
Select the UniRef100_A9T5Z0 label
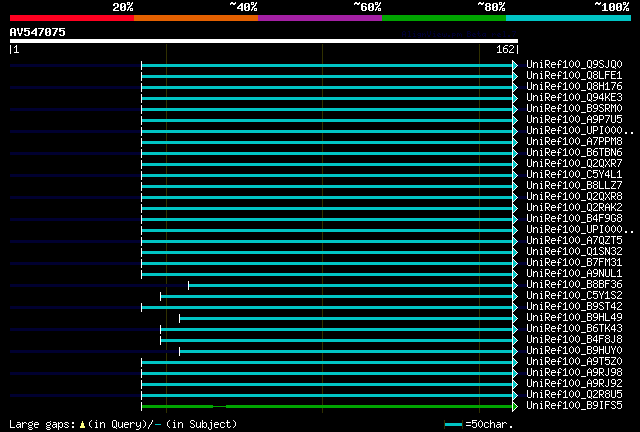(574, 362)
